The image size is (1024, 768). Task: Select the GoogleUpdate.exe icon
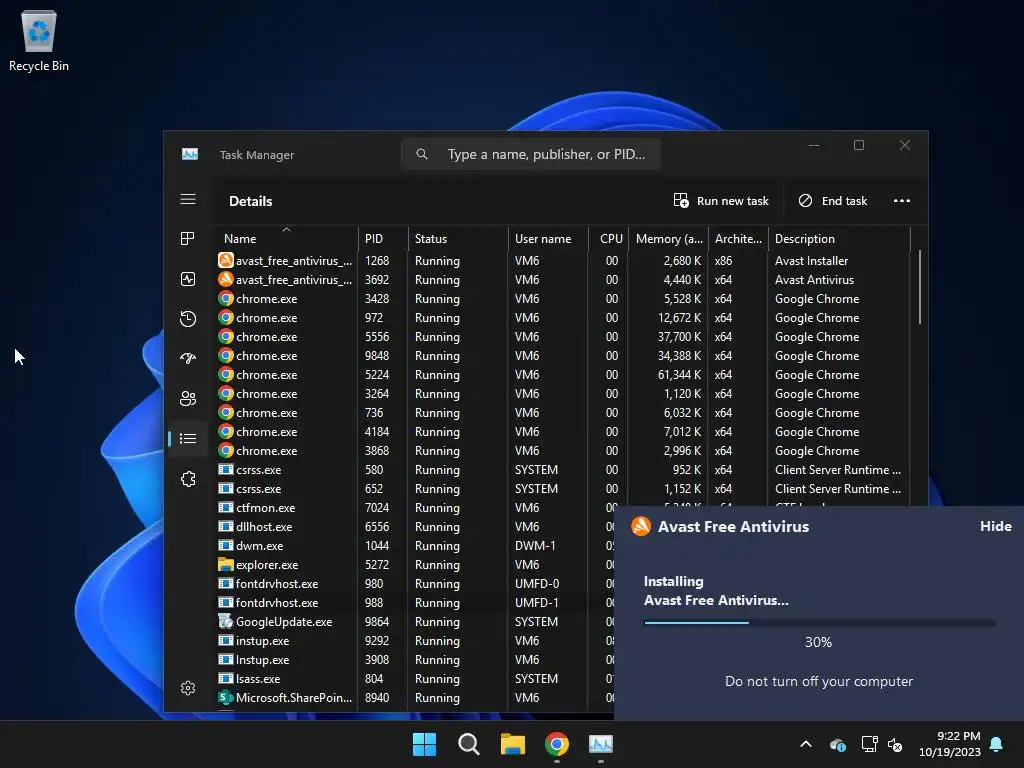pos(226,622)
